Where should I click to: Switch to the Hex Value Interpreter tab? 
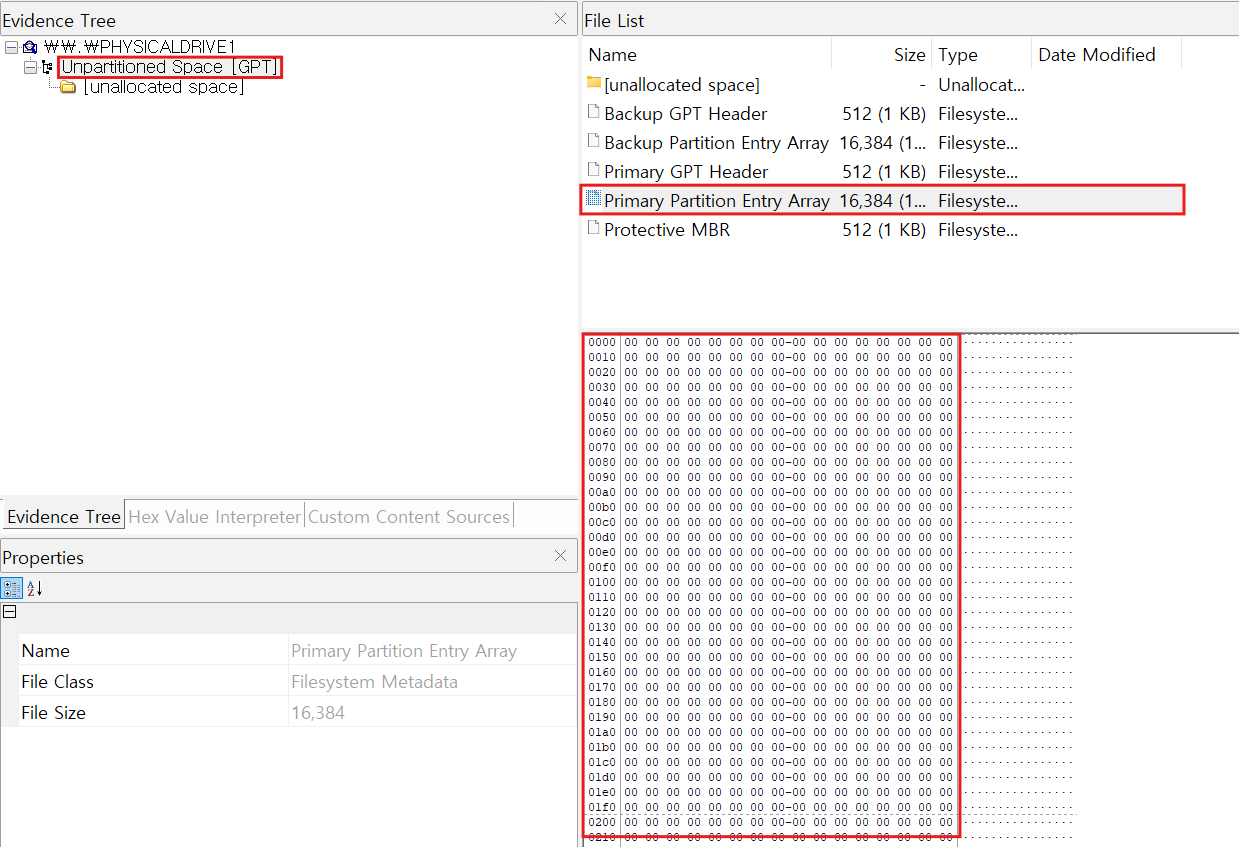tap(214, 517)
